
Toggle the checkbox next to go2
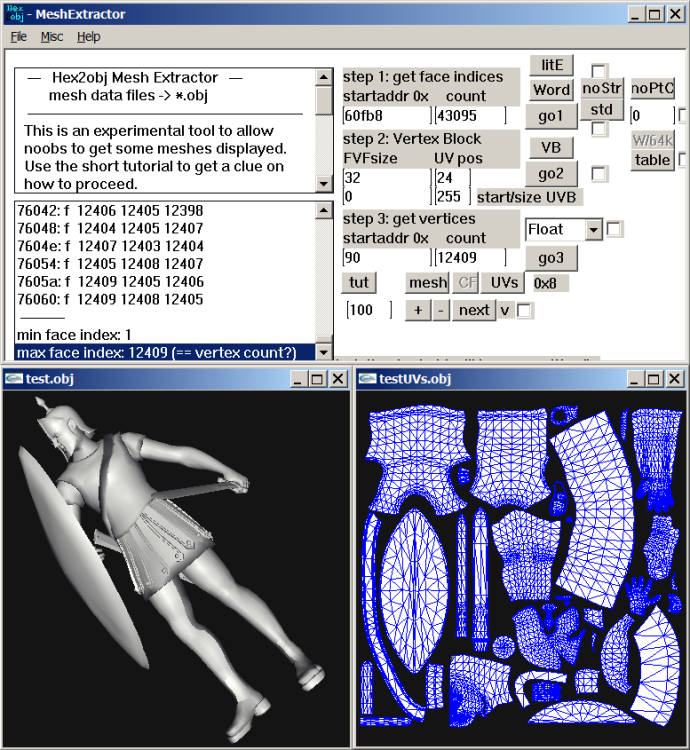pos(599,174)
